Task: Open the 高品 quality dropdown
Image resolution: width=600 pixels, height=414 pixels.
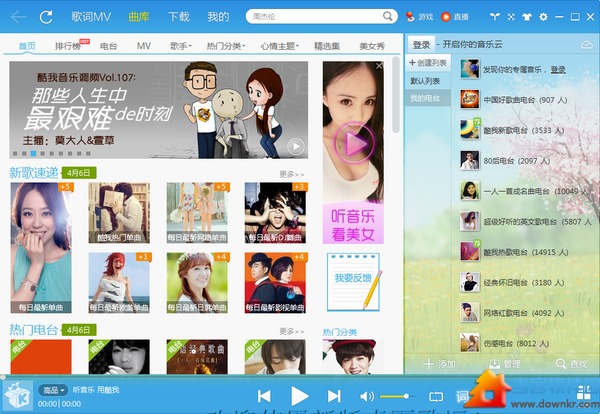Action: point(53,390)
